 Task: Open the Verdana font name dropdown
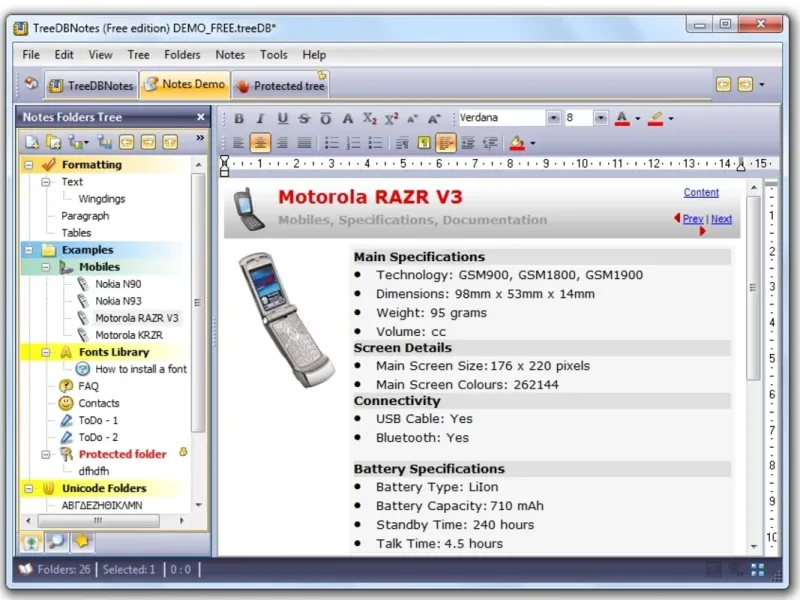tap(554, 118)
